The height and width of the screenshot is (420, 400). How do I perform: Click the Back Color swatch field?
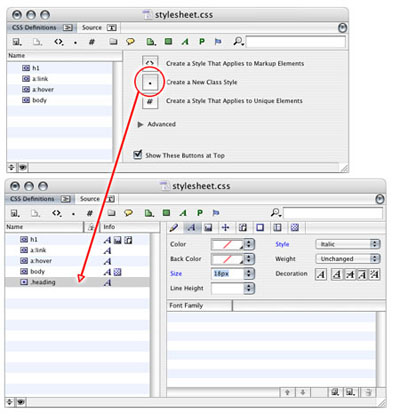[228, 259]
